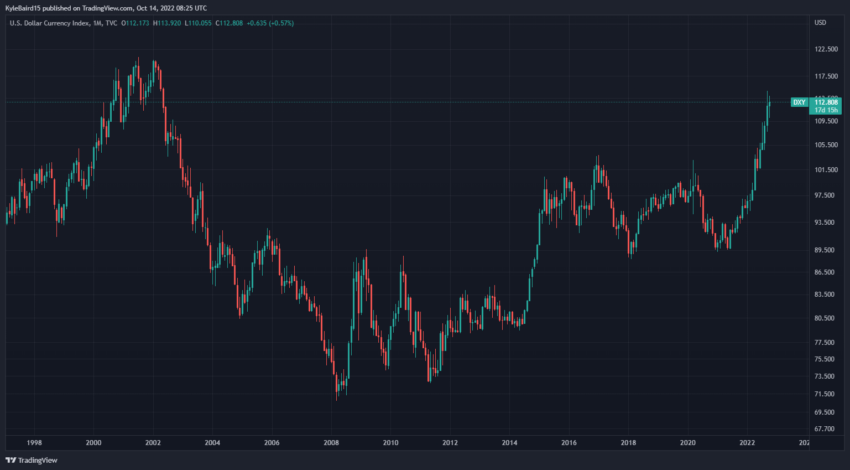Click the 71.500 price axis label
Image resolution: width=850 pixels, height=470 pixels.
826,394
